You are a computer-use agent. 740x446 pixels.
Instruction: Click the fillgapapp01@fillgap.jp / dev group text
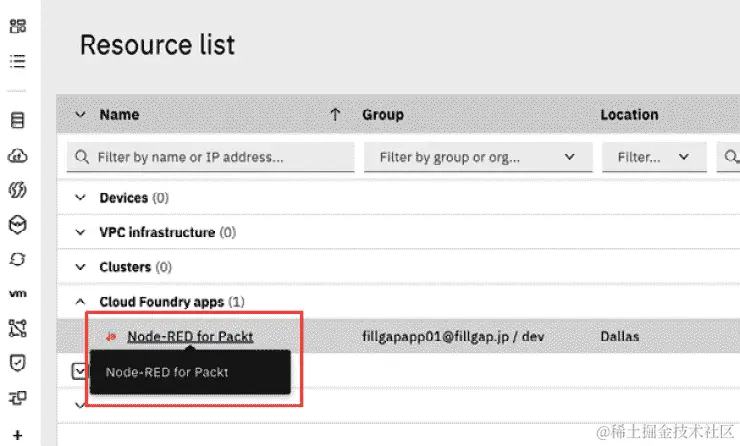[x=453, y=337]
